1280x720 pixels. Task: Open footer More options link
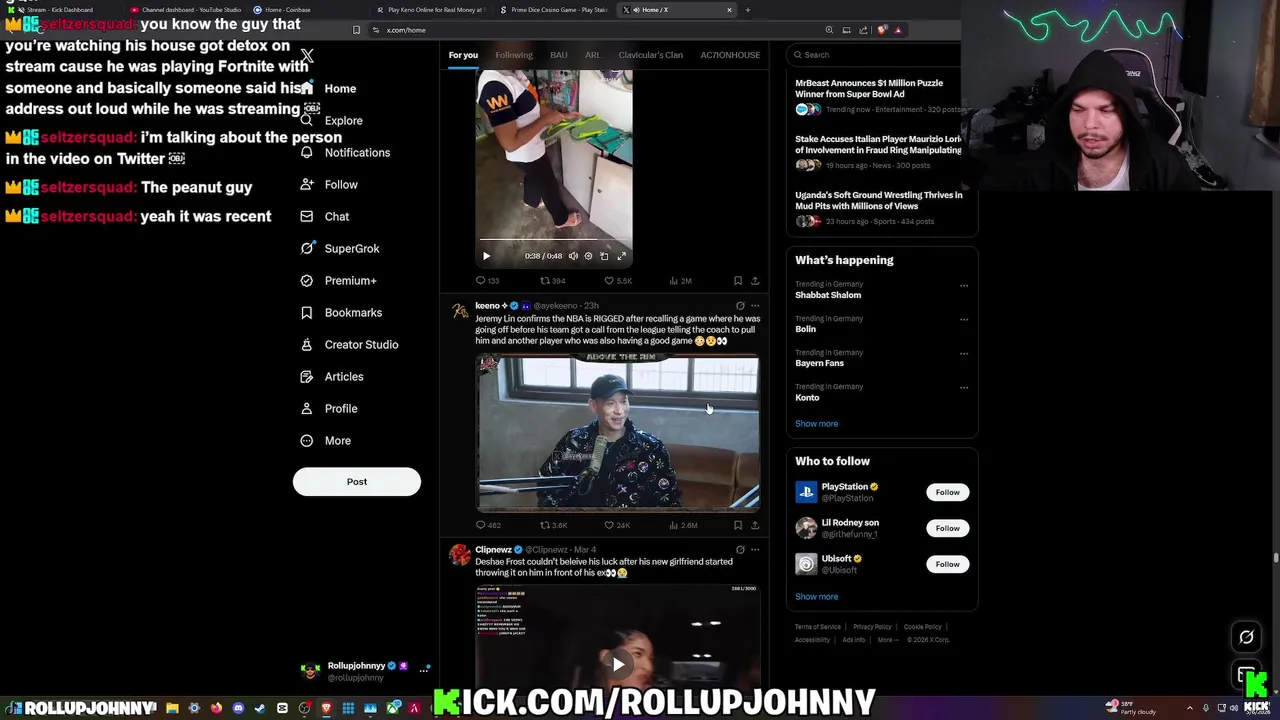[x=887, y=640]
